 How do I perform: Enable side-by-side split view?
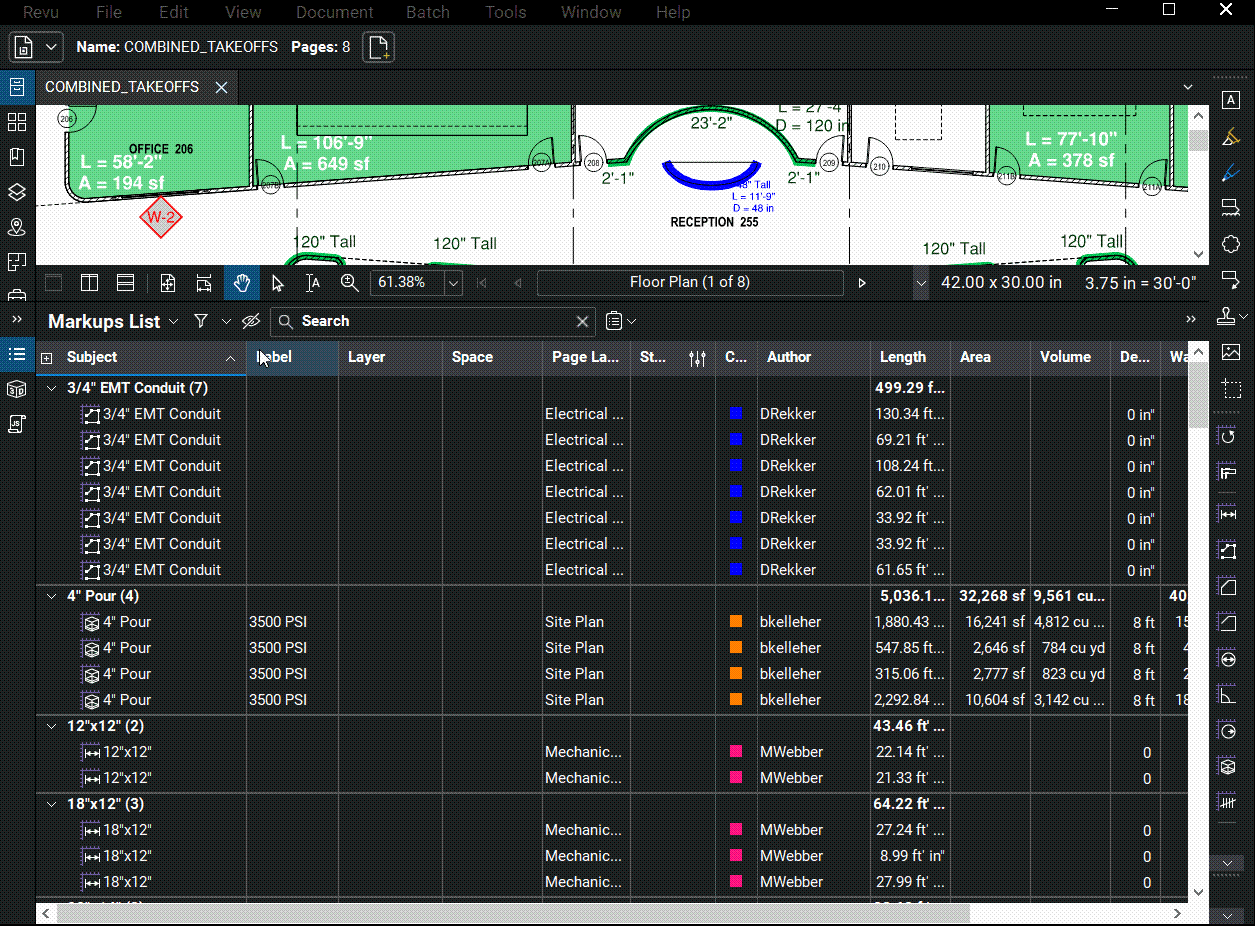[89, 283]
